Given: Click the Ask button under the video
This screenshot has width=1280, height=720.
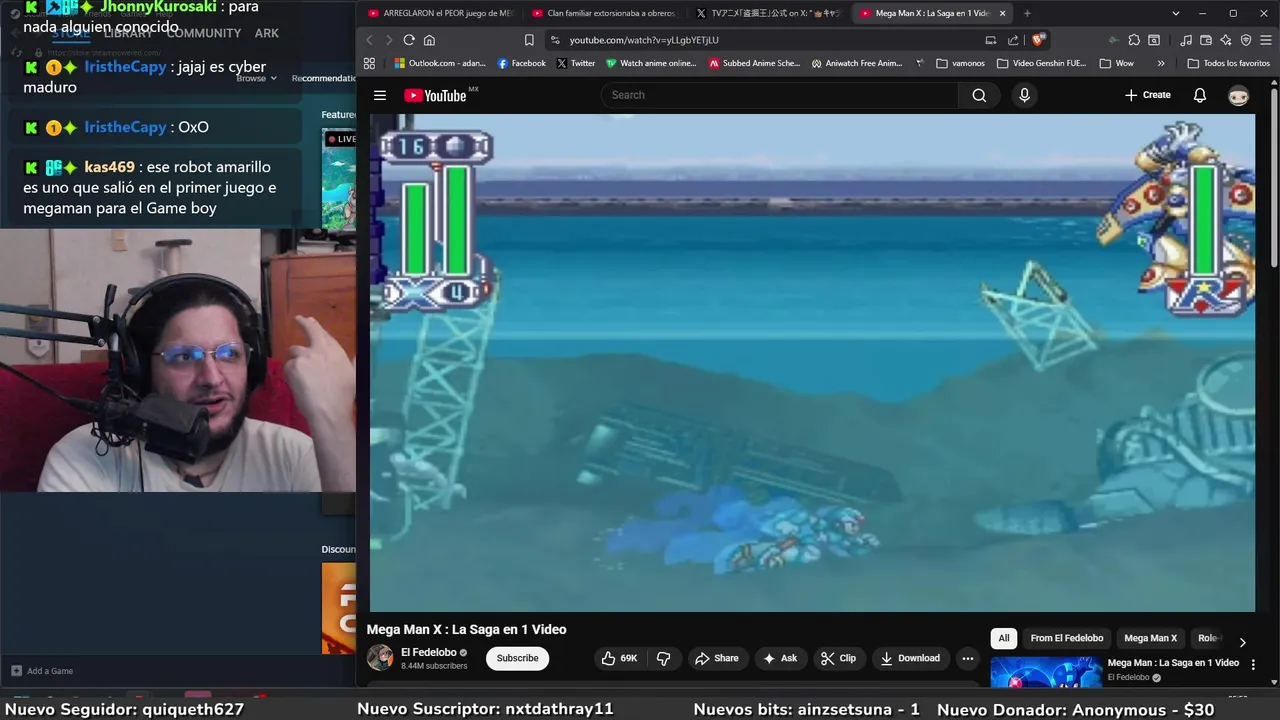Looking at the screenshot, I should (780, 658).
